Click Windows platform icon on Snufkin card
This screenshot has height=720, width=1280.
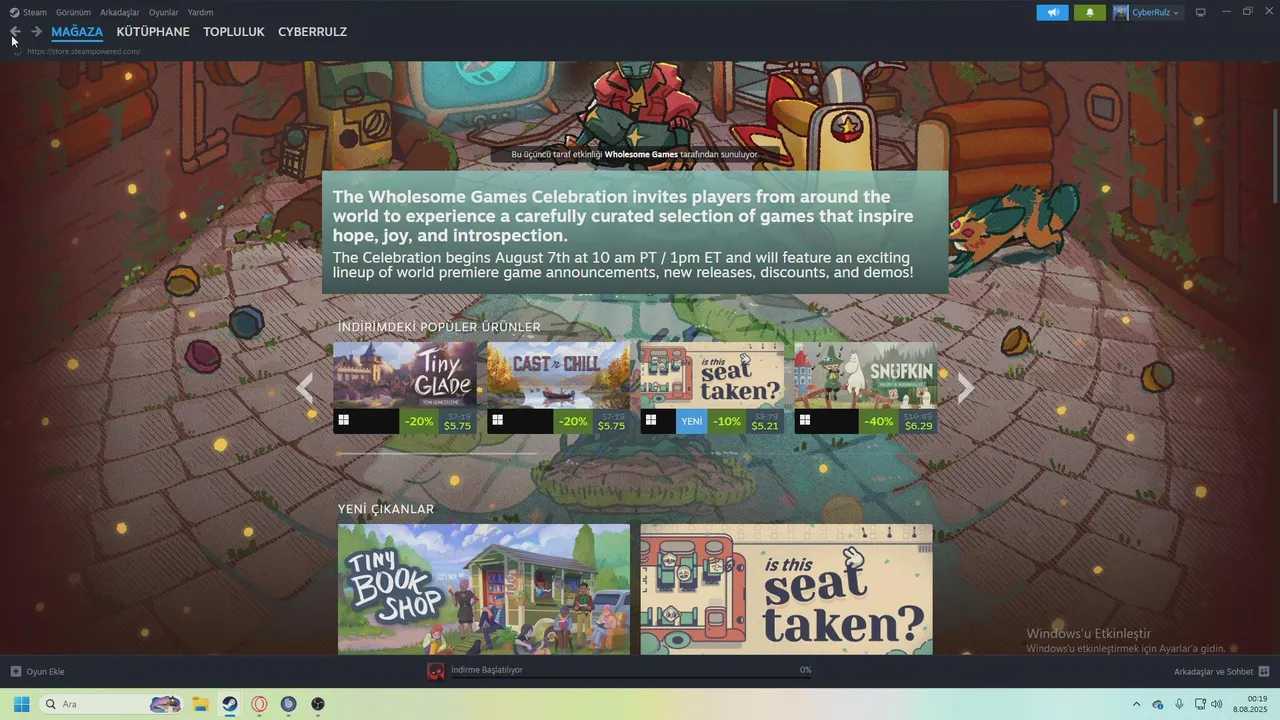click(804, 421)
